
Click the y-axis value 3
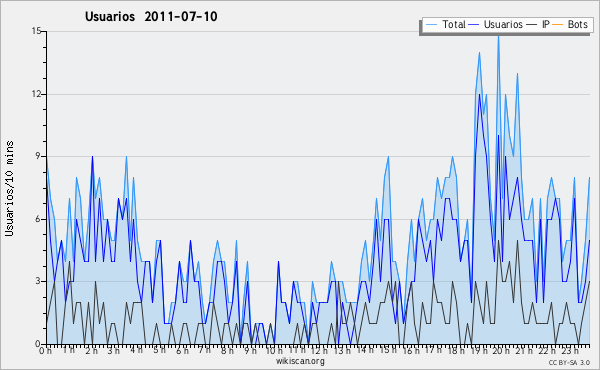coord(38,281)
